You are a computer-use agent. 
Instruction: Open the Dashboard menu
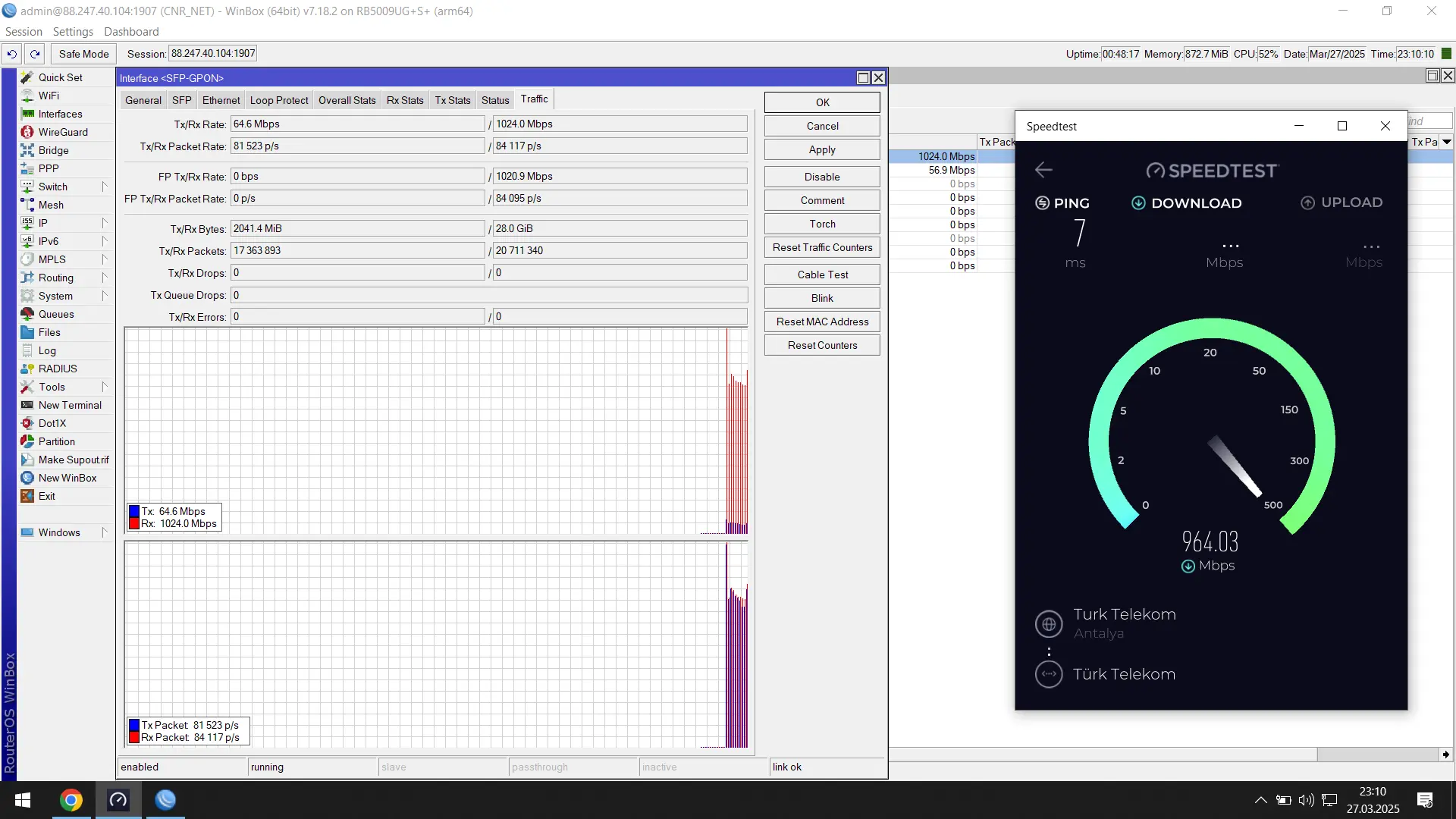coord(131,32)
